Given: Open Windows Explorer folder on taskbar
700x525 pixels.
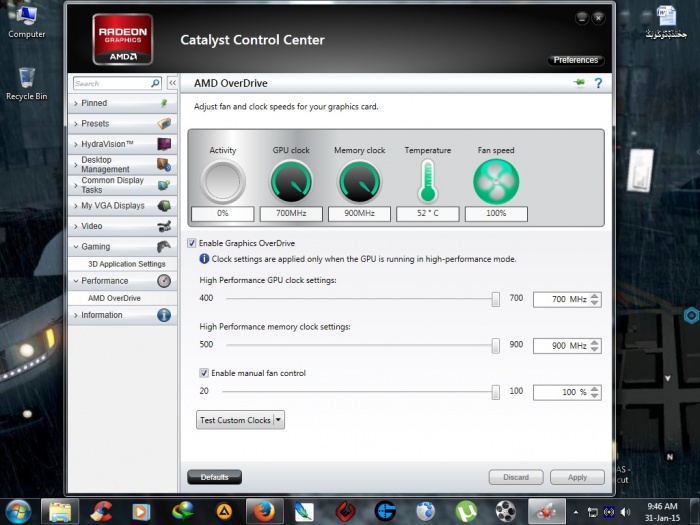Looking at the screenshot, I should point(60,511).
